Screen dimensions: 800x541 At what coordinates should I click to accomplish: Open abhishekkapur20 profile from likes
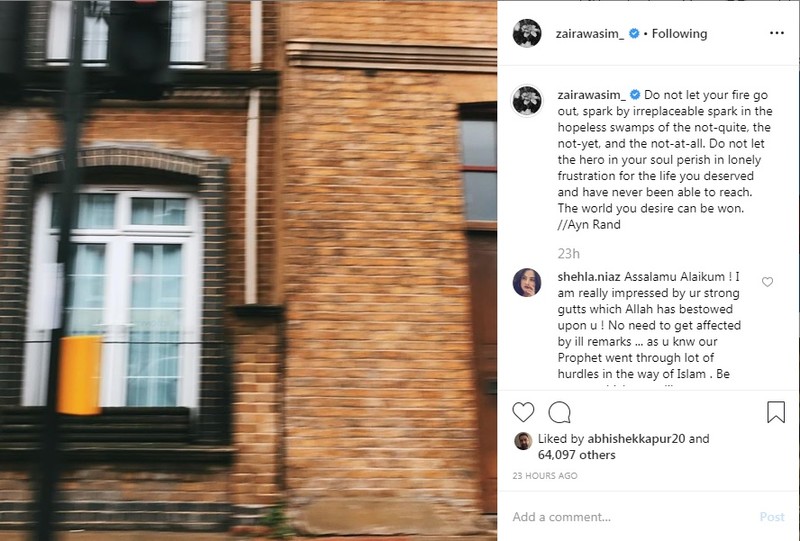636,438
